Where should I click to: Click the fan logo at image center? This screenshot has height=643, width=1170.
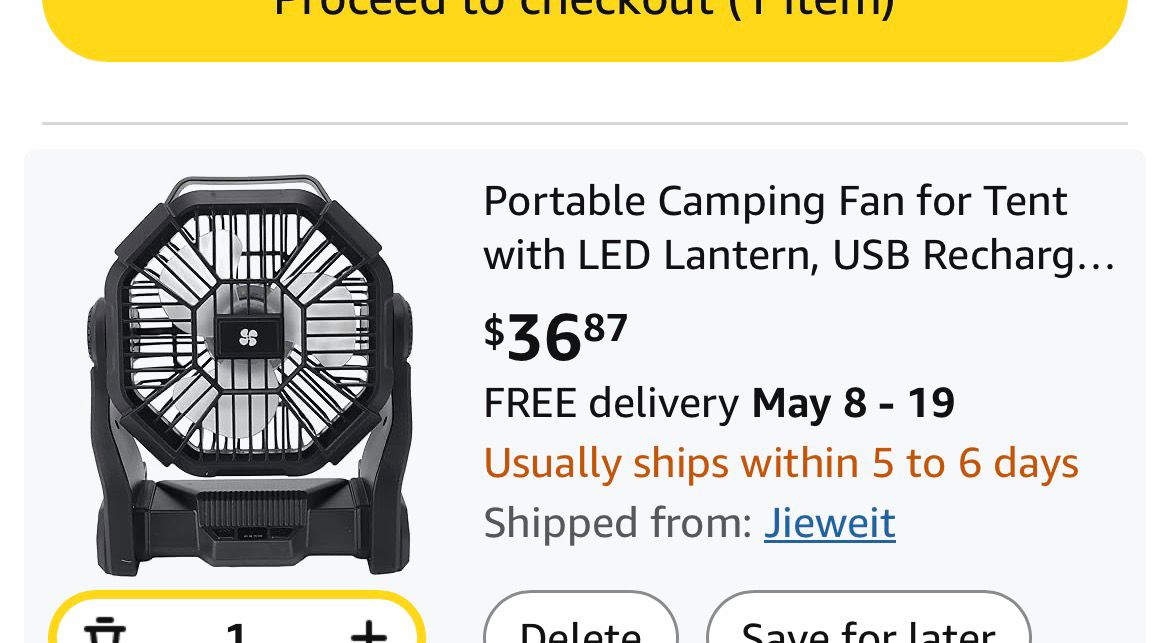[x=249, y=339]
